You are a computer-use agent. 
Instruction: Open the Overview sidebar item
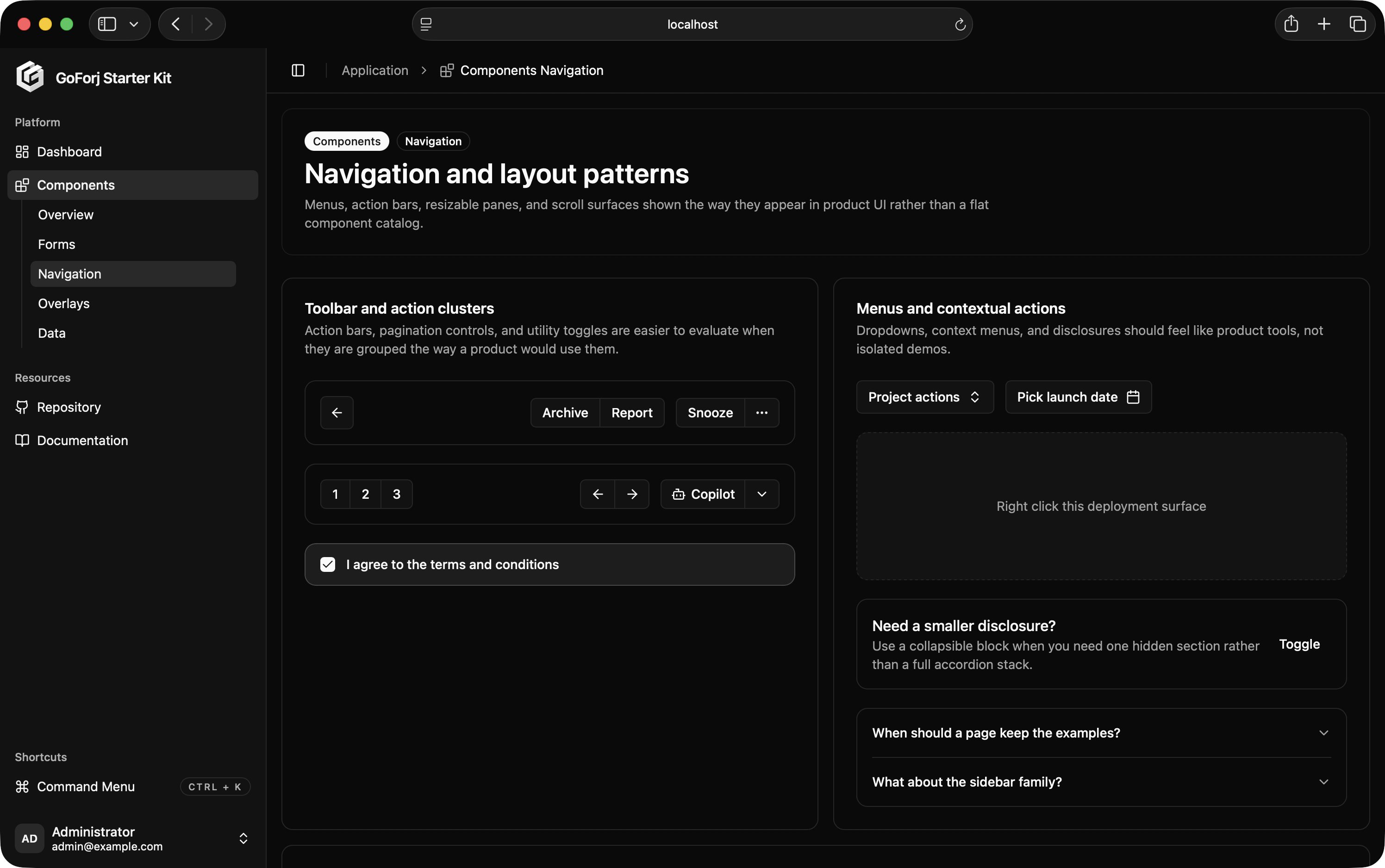click(133, 215)
